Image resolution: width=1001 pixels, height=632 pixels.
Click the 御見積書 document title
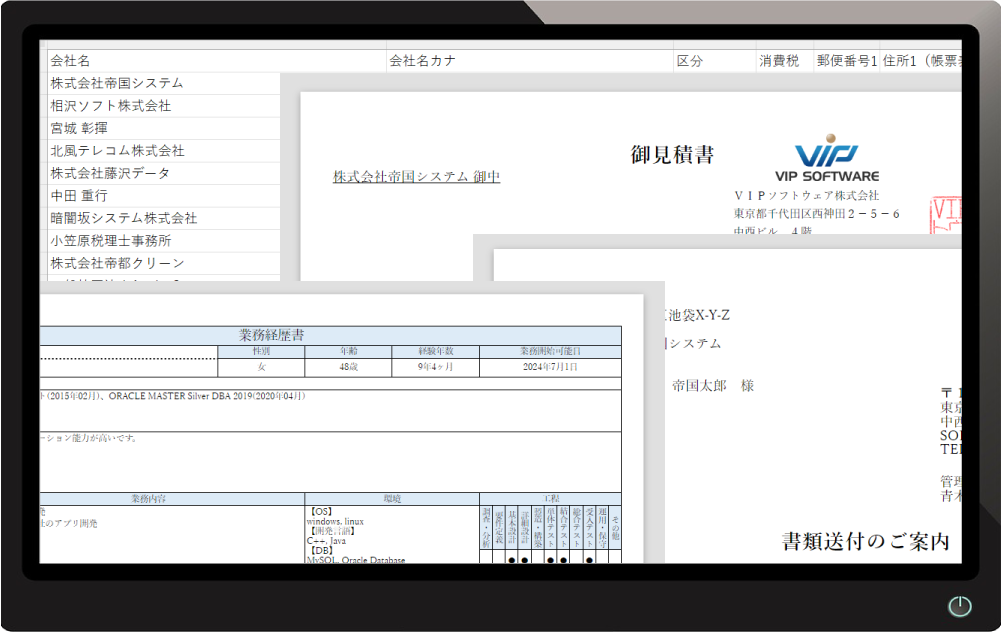671,154
